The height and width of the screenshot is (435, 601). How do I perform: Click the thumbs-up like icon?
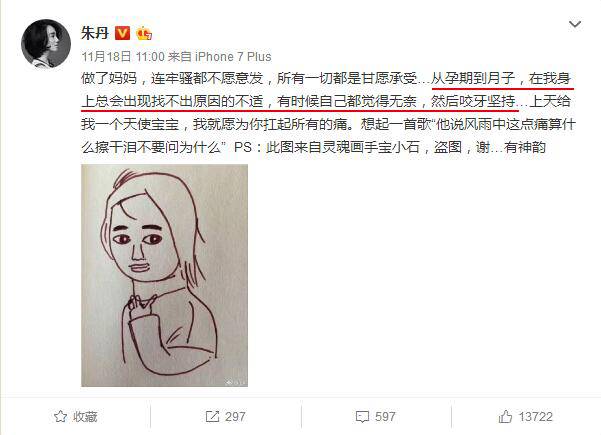tap(505, 416)
